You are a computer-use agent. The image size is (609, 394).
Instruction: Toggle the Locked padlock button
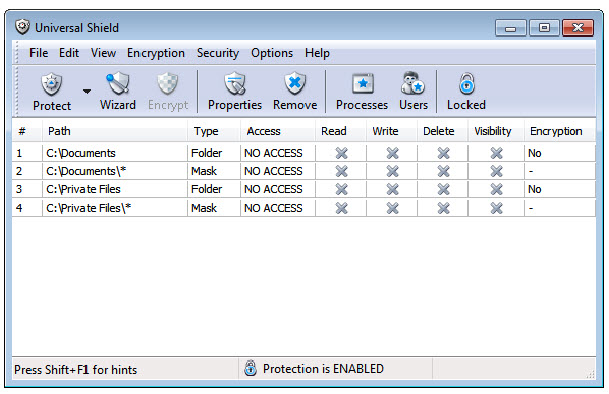pyautogui.click(x=466, y=91)
